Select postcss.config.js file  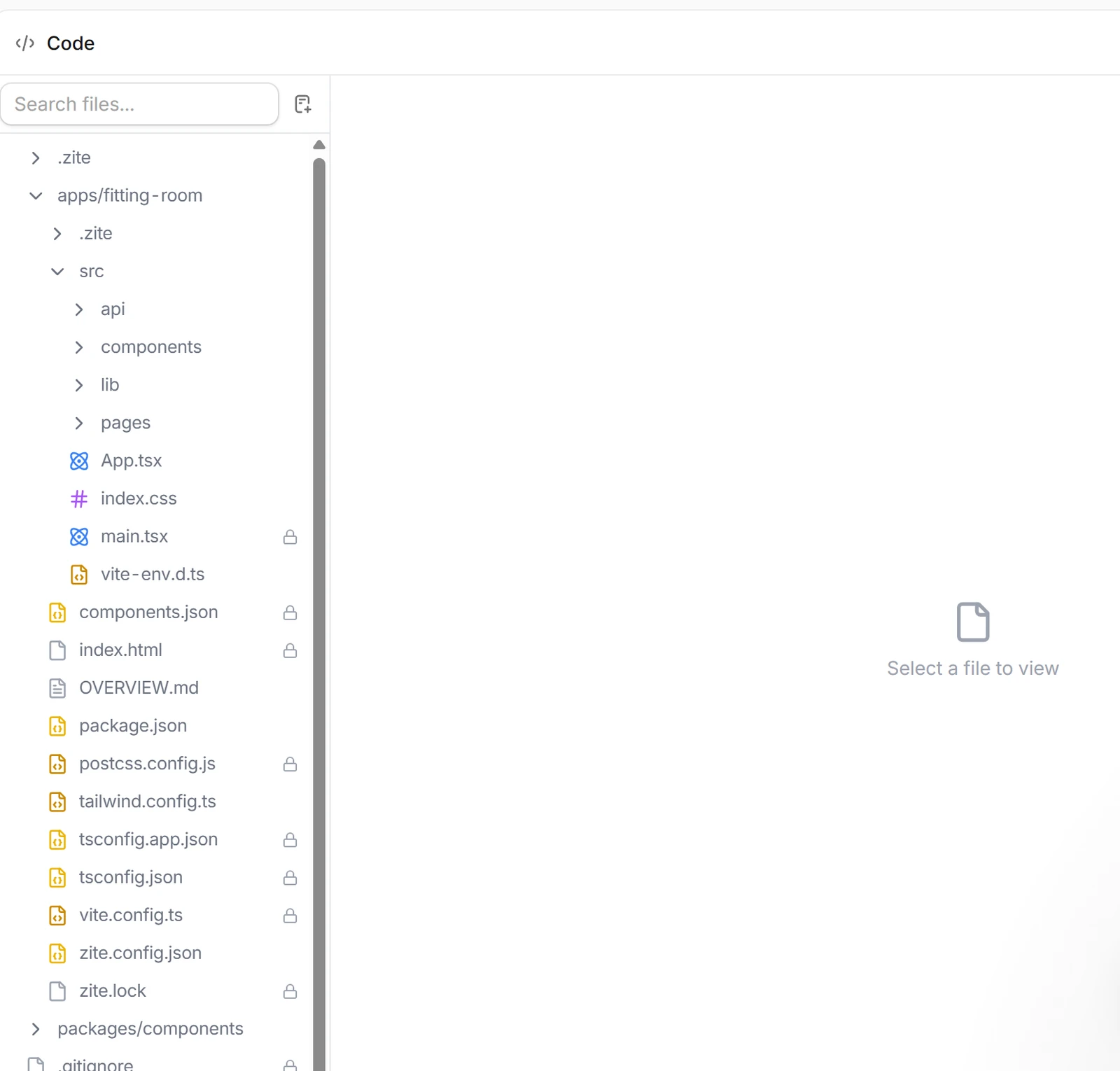point(147,764)
